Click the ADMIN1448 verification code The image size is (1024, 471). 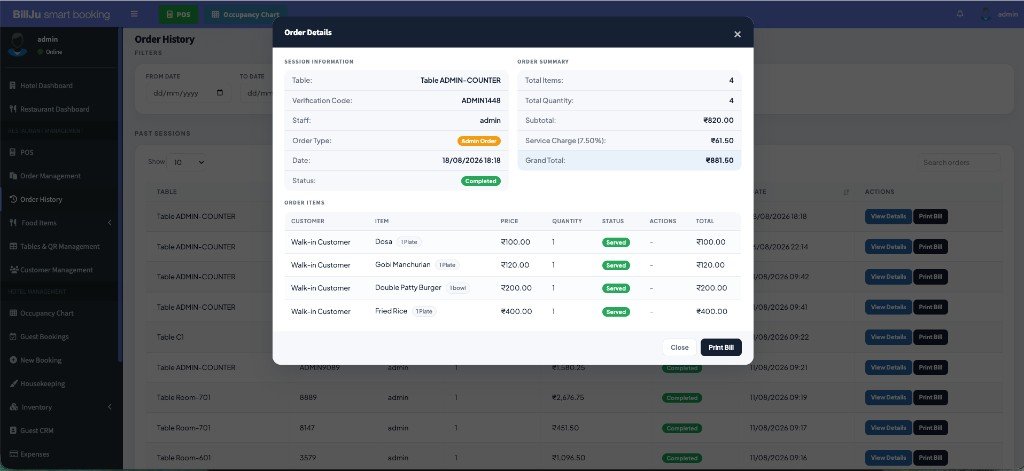coord(481,101)
